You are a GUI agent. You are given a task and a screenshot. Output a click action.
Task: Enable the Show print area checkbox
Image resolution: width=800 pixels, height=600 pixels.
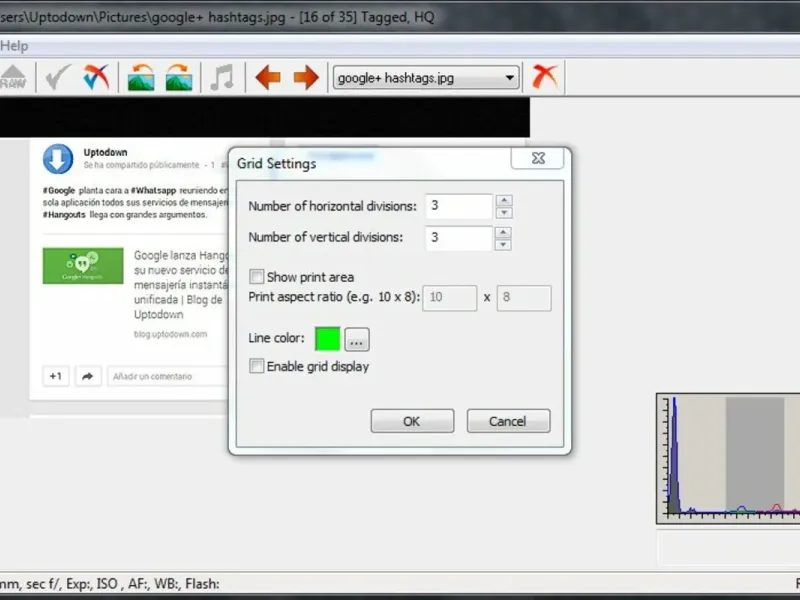[257, 277]
